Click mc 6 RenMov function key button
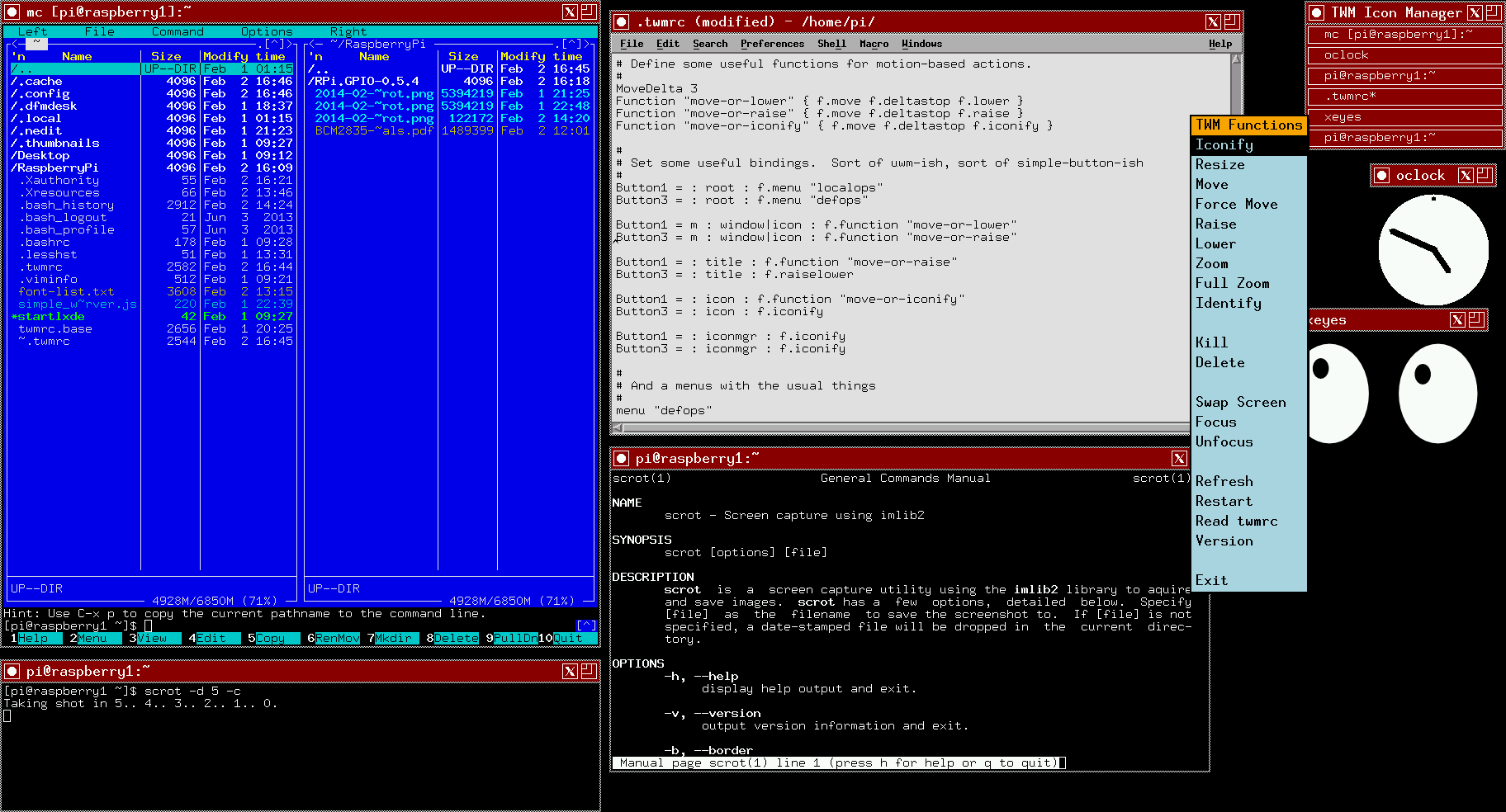Viewport: 1506px width, 812px height. tap(334, 638)
